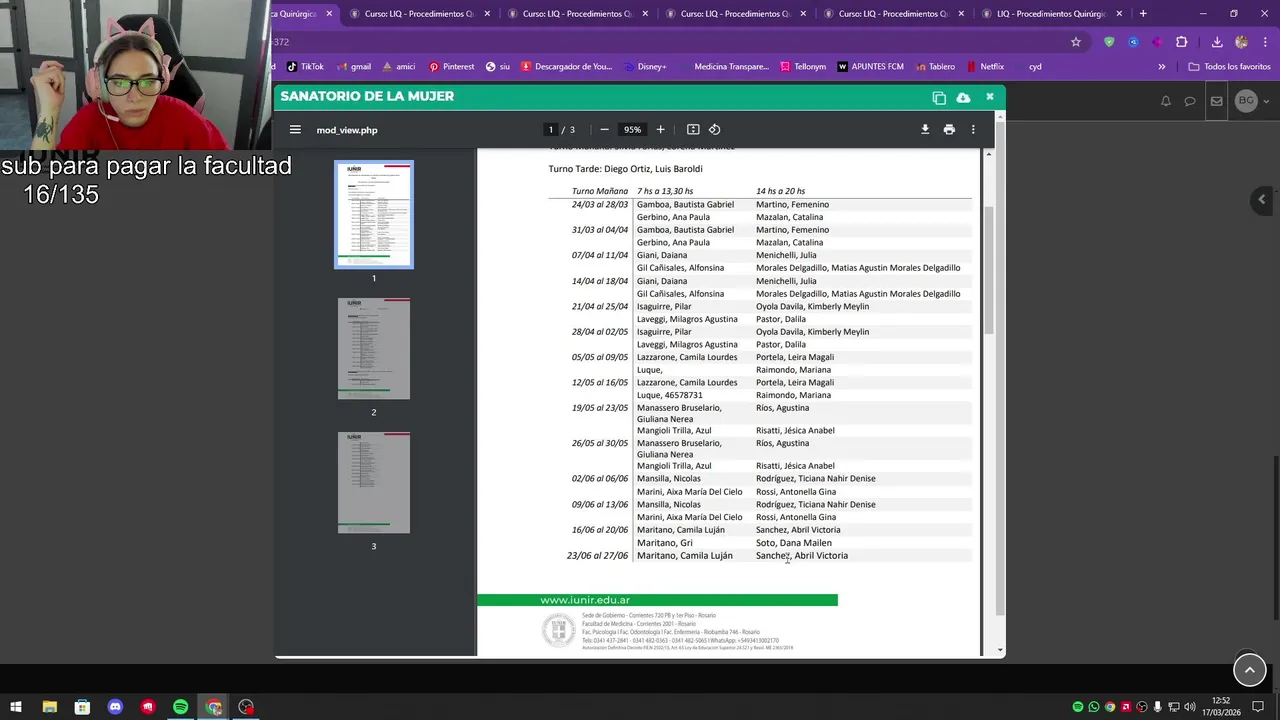Select page 3 thumbnail in sidebar
This screenshot has height=720, width=1280.
point(374,482)
